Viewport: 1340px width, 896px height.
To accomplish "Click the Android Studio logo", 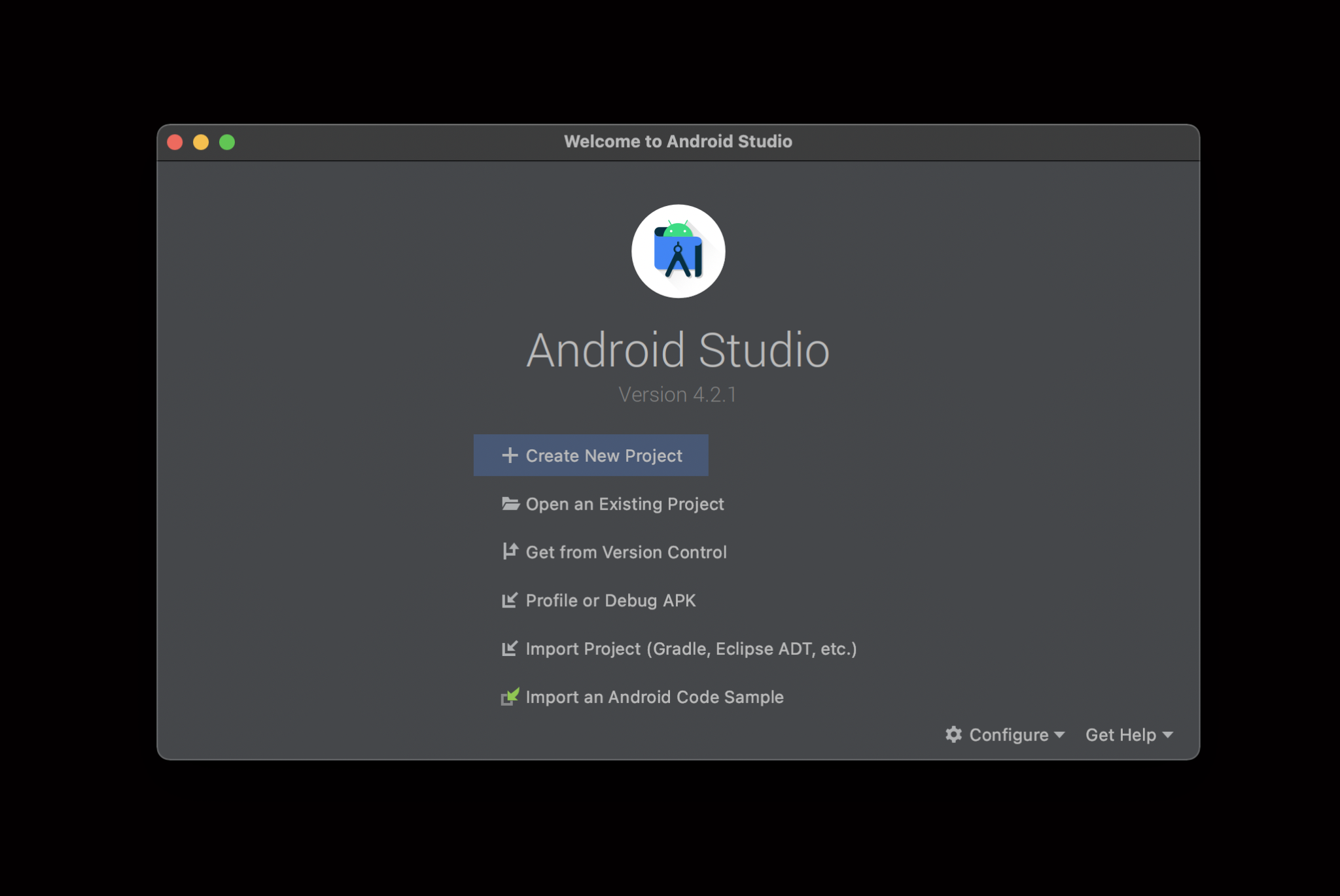I will (679, 251).
